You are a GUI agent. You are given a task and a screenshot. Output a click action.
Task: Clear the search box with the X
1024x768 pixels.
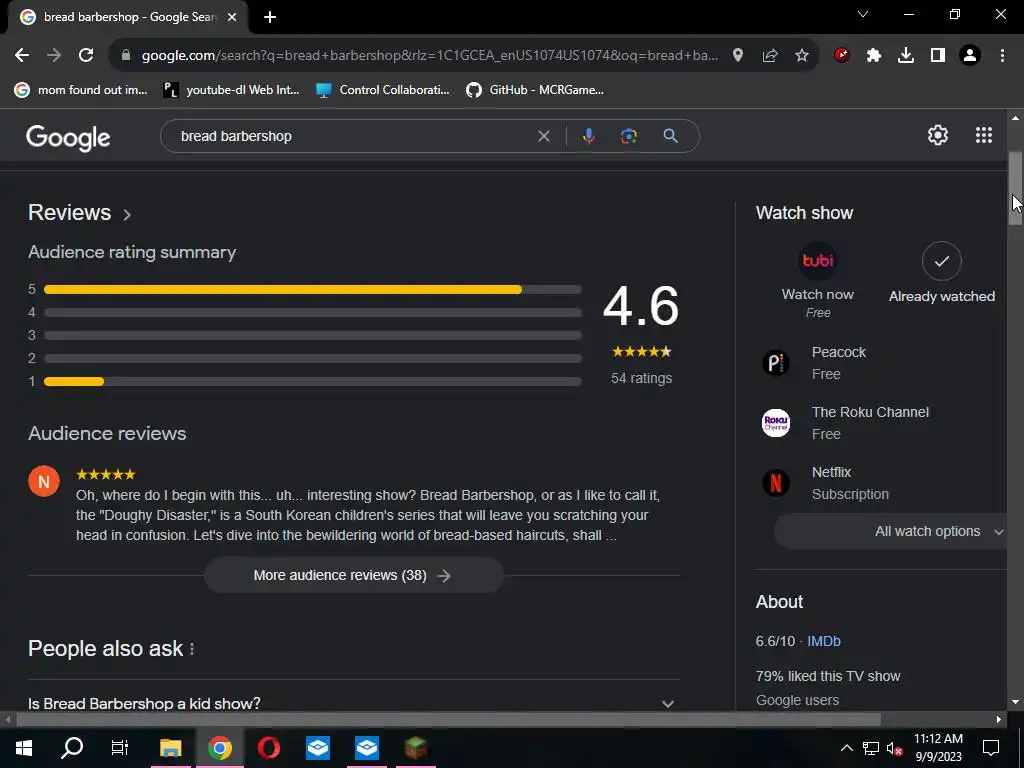pos(543,136)
